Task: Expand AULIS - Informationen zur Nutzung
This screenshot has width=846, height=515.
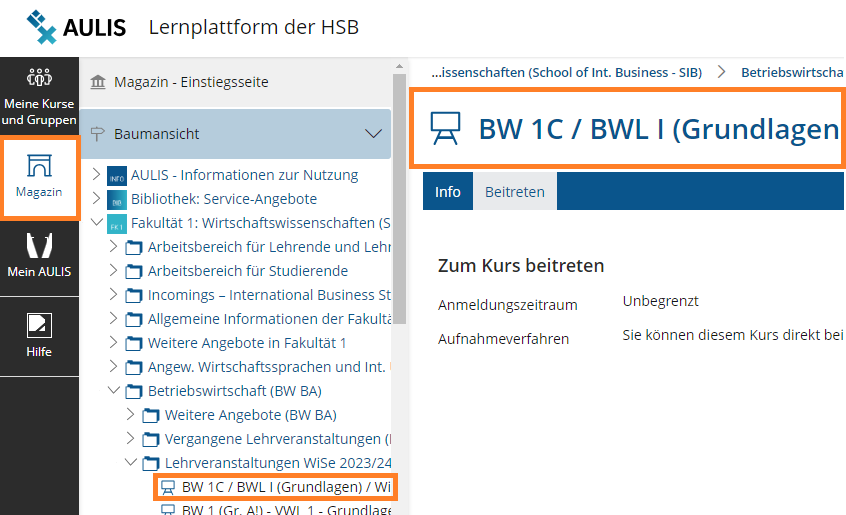Action: coord(96,174)
